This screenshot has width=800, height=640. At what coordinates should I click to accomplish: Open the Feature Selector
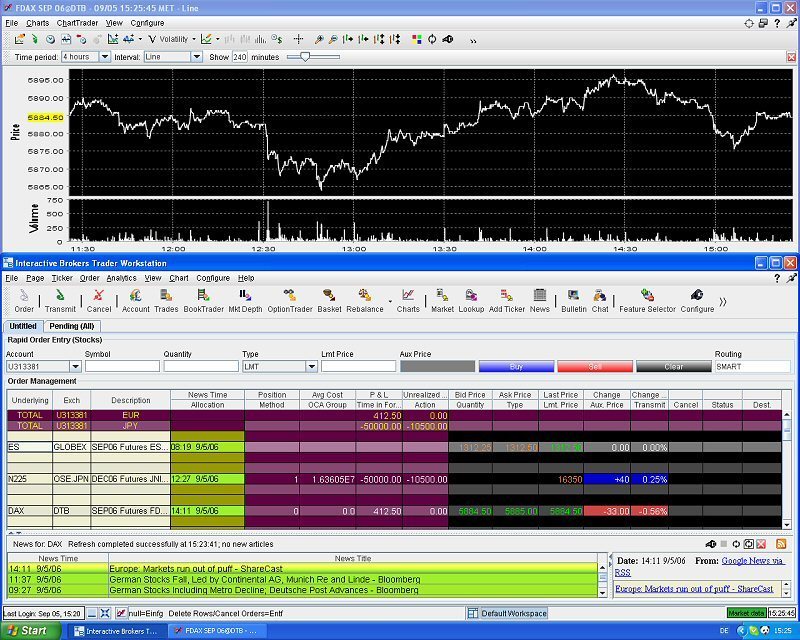(x=645, y=296)
